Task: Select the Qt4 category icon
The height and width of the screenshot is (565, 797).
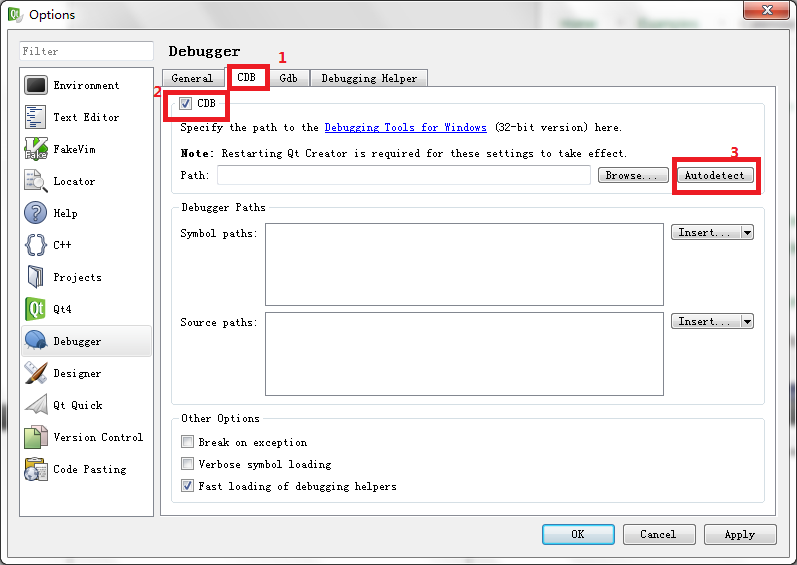Action: [x=36, y=310]
